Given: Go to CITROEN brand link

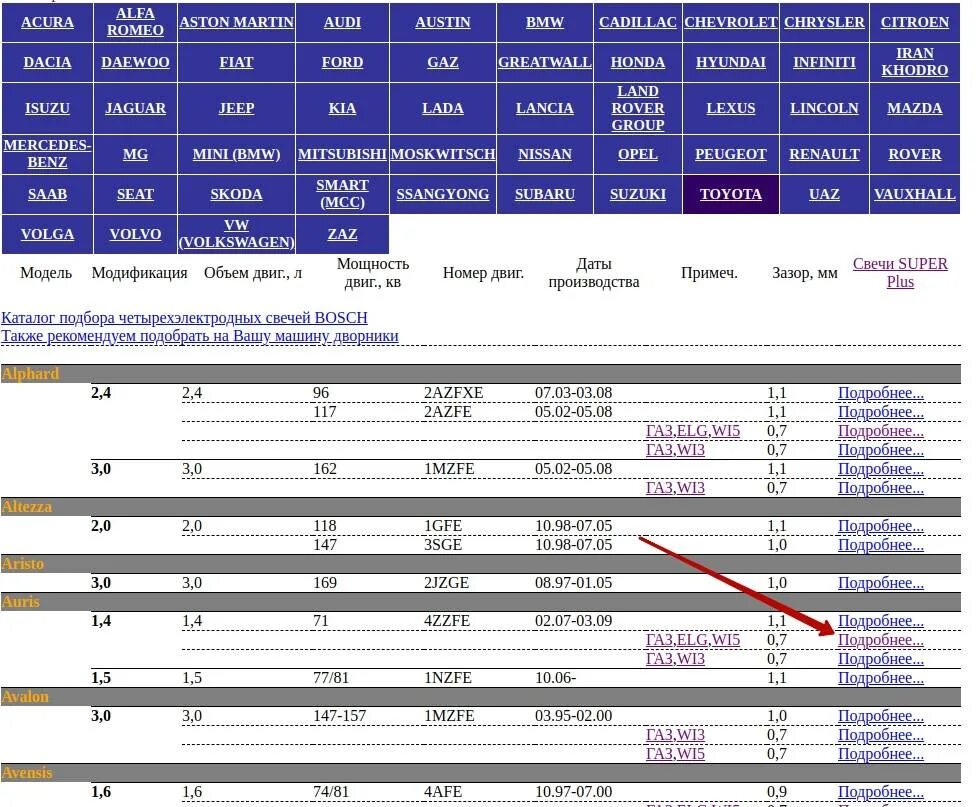Looking at the screenshot, I should pos(914,22).
